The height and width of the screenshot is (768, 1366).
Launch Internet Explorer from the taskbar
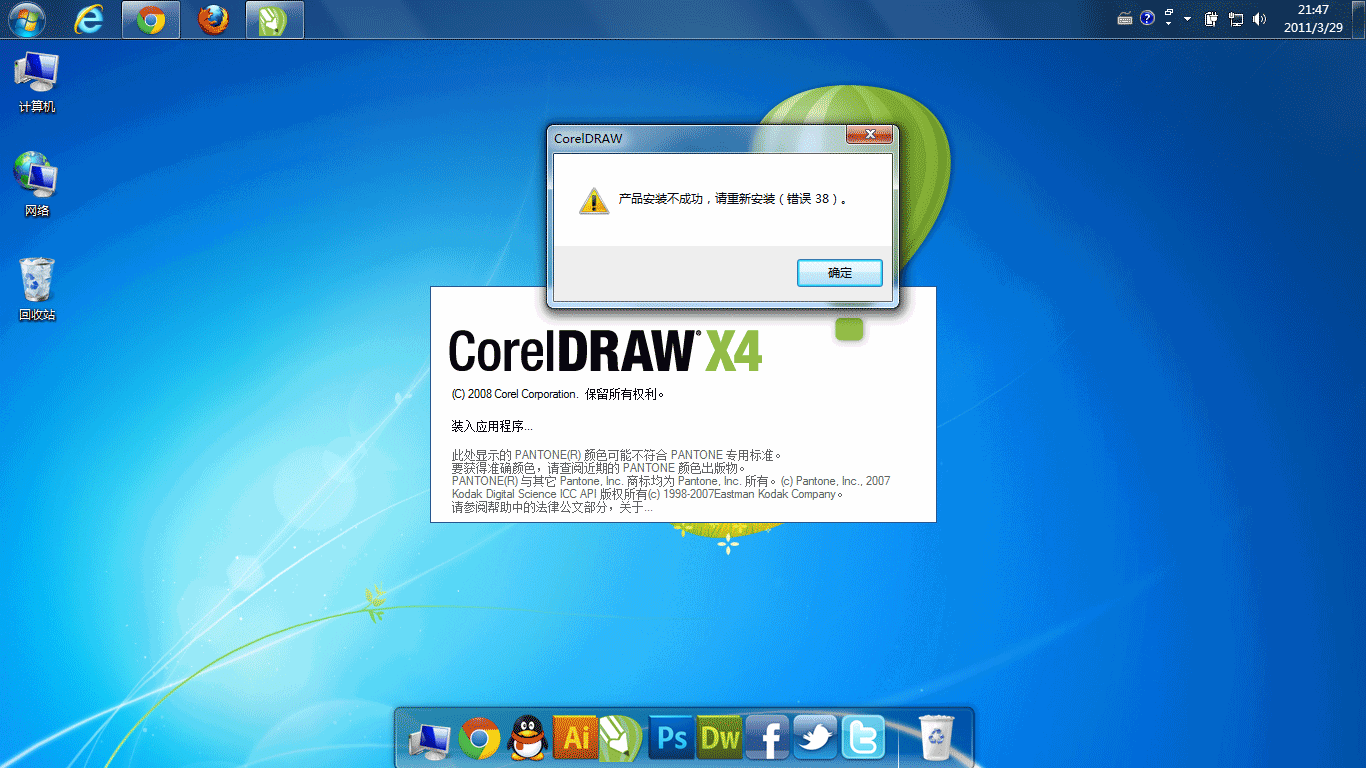tap(89, 19)
